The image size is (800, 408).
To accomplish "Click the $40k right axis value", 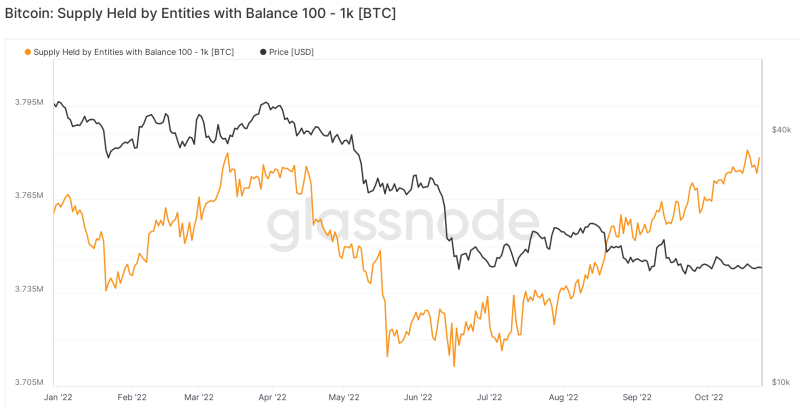I will 781,130.
